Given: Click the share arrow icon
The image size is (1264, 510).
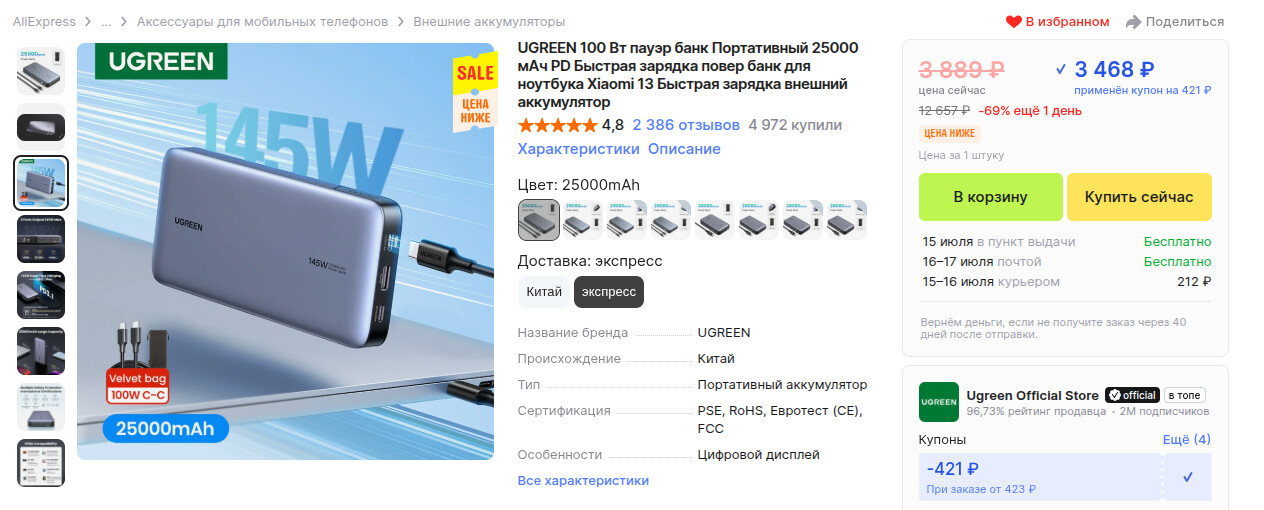Looking at the screenshot, I should 1133,22.
